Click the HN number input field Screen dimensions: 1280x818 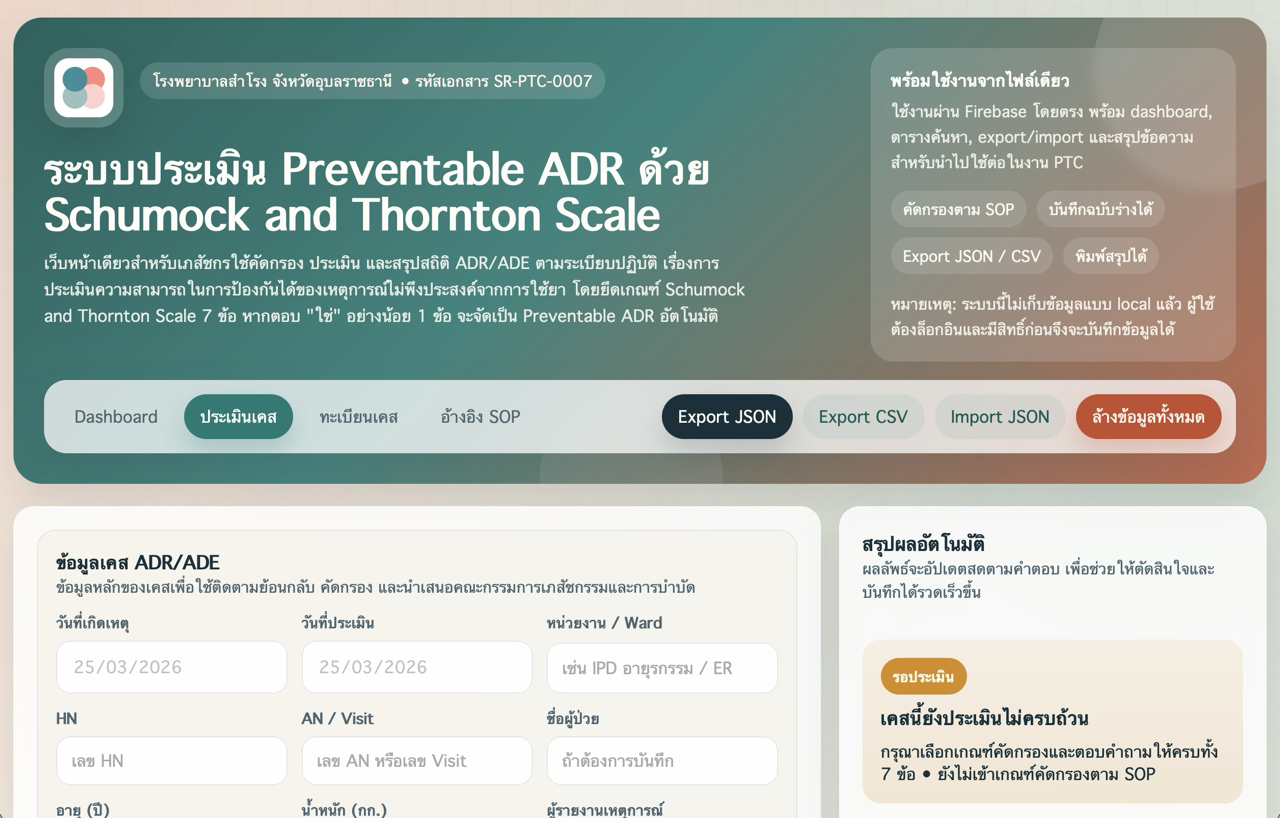point(171,761)
